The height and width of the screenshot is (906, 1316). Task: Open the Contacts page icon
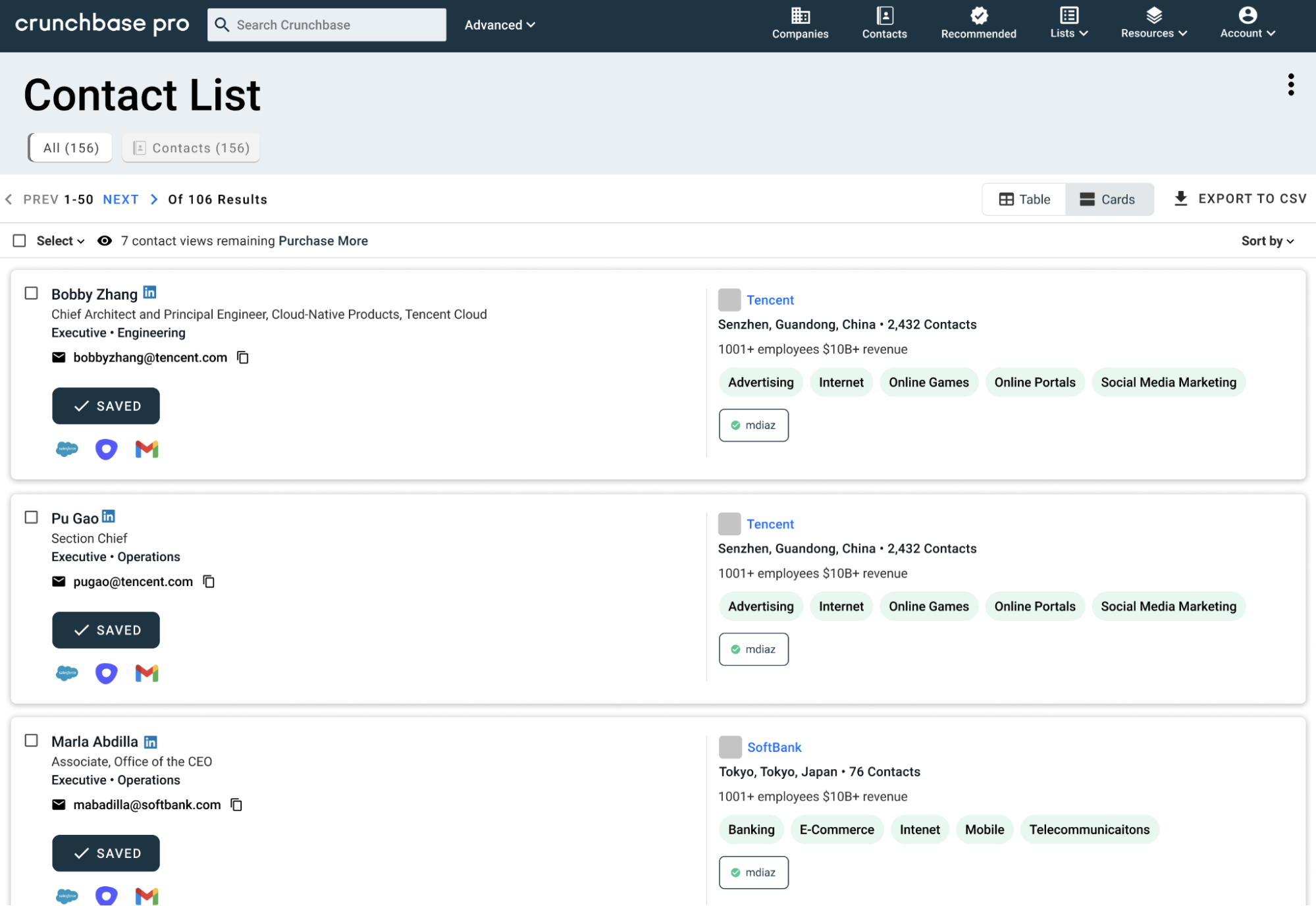[x=884, y=15]
